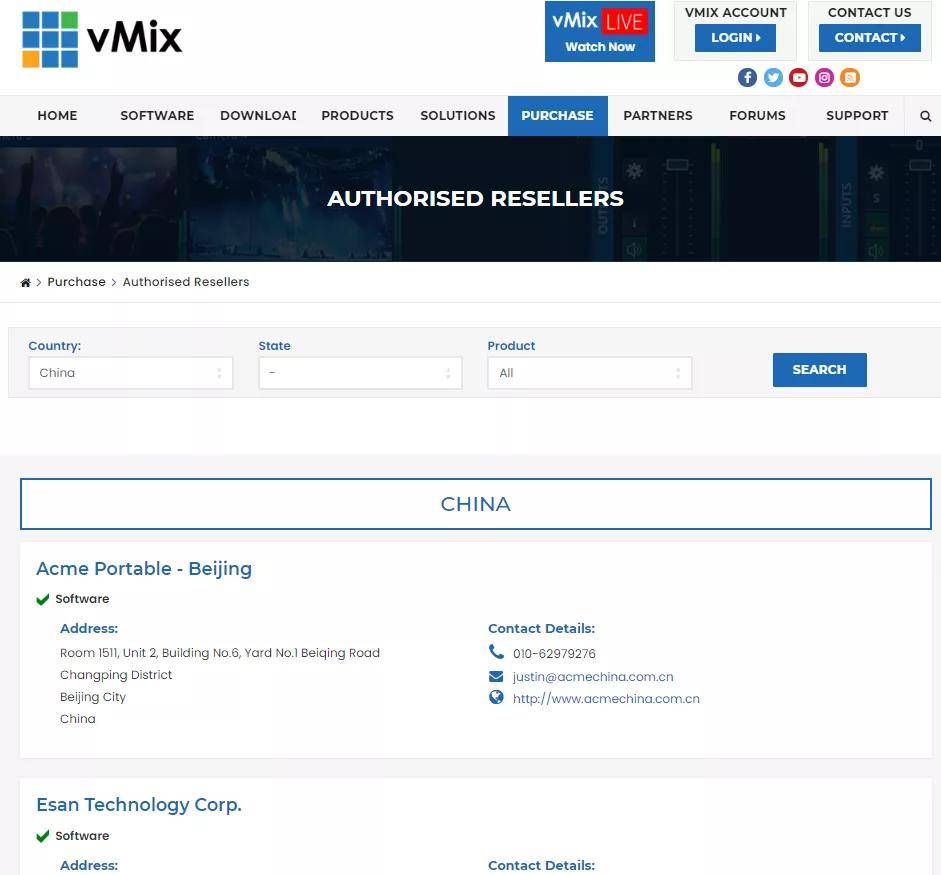941x875 pixels.
Task: Open the Purchase menu tab
Action: click(558, 116)
